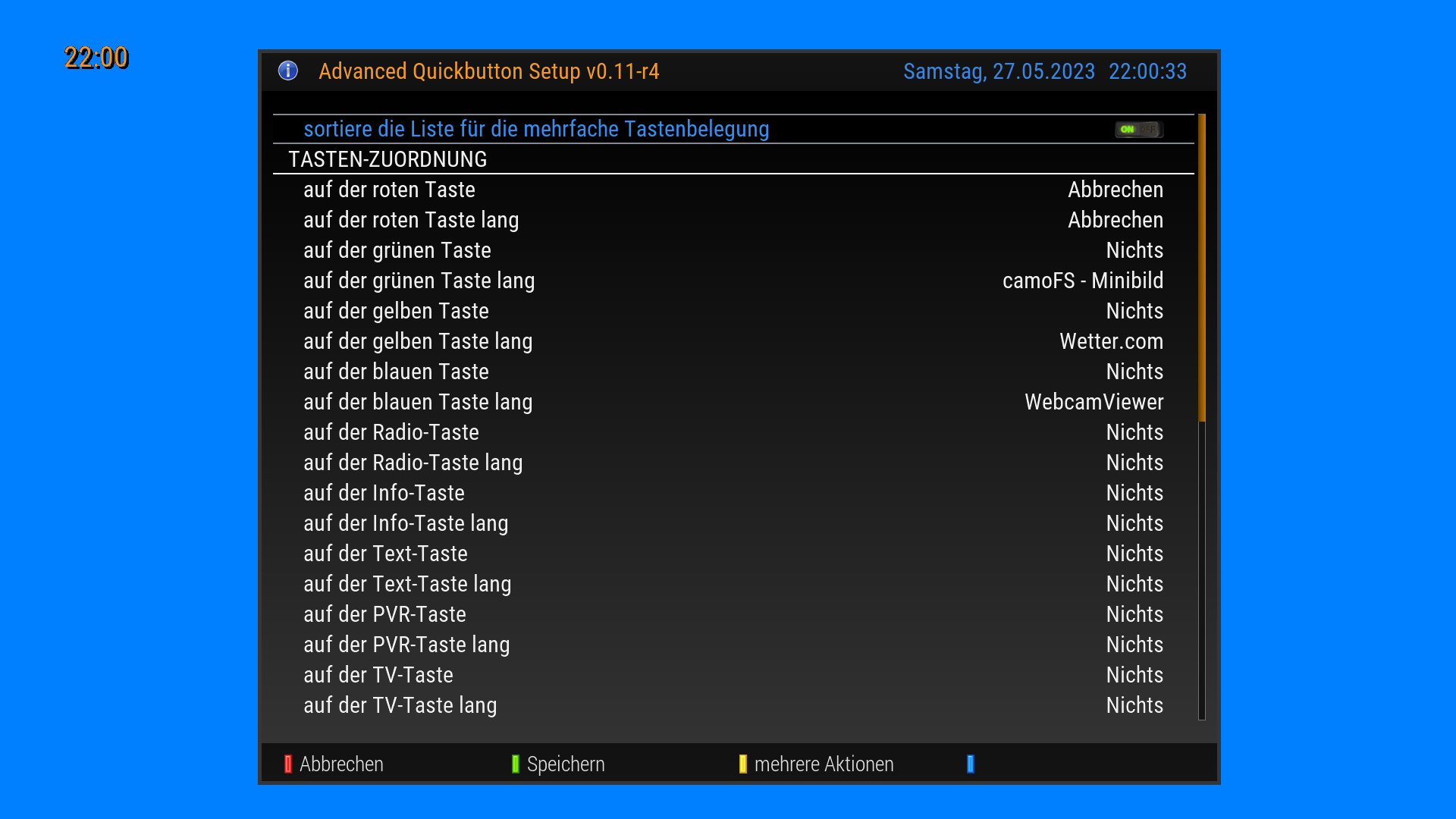Viewport: 1456px width, 819px height.
Task: Select the 'auf der Info-Taste lang' row
Action: pyautogui.click(x=406, y=523)
